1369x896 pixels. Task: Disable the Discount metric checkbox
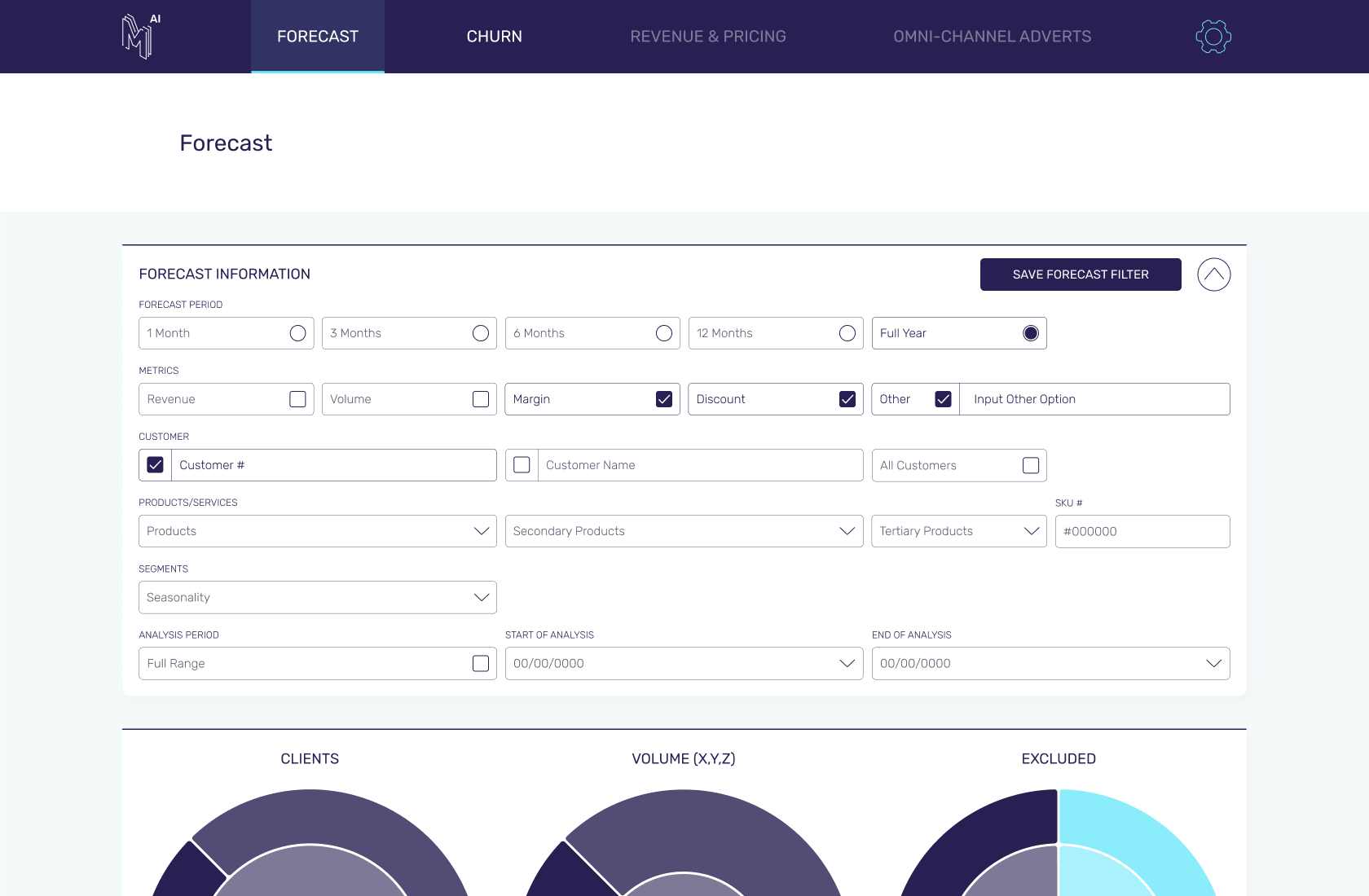[847, 399]
